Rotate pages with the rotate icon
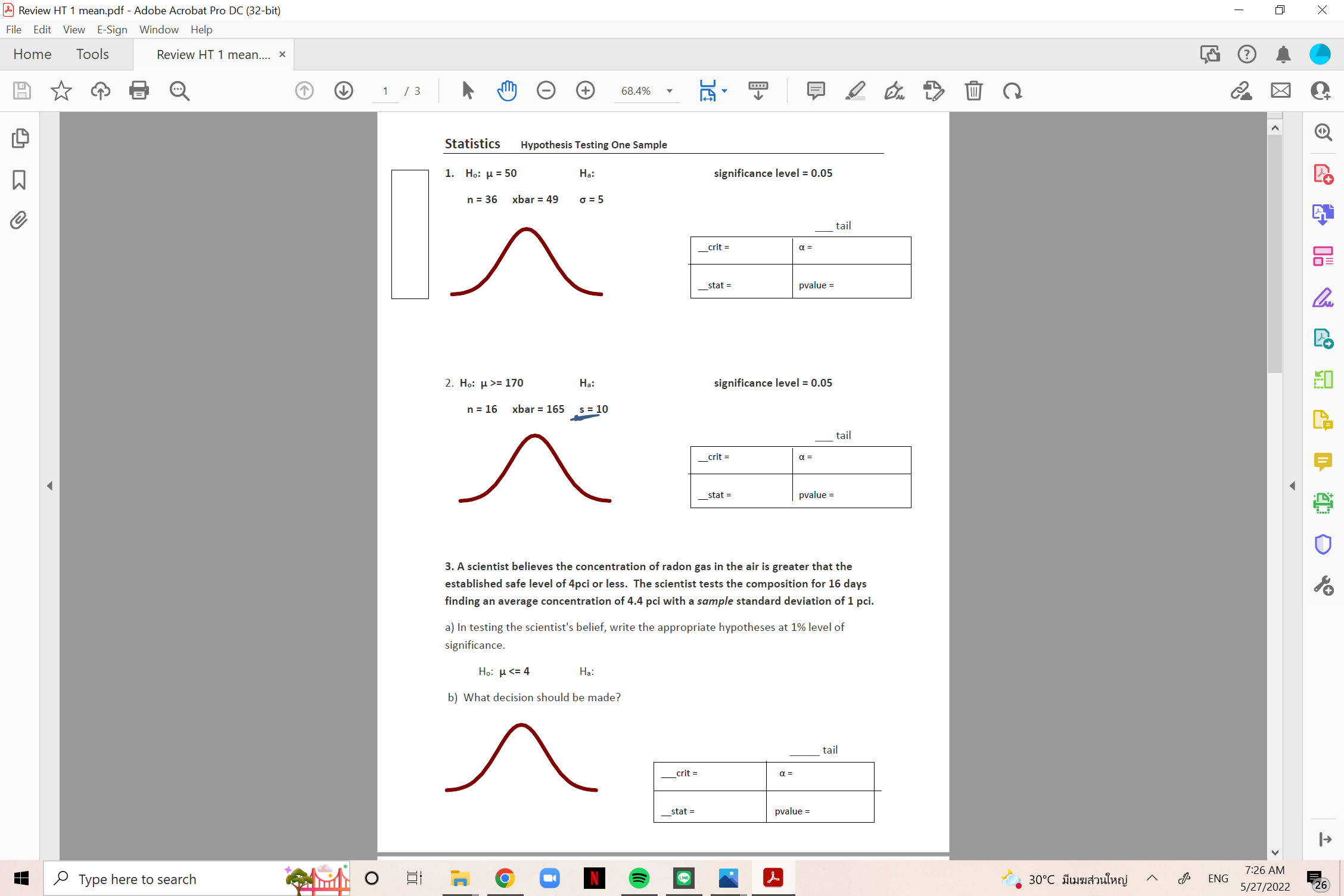This screenshot has height=896, width=1344. [1013, 91]
